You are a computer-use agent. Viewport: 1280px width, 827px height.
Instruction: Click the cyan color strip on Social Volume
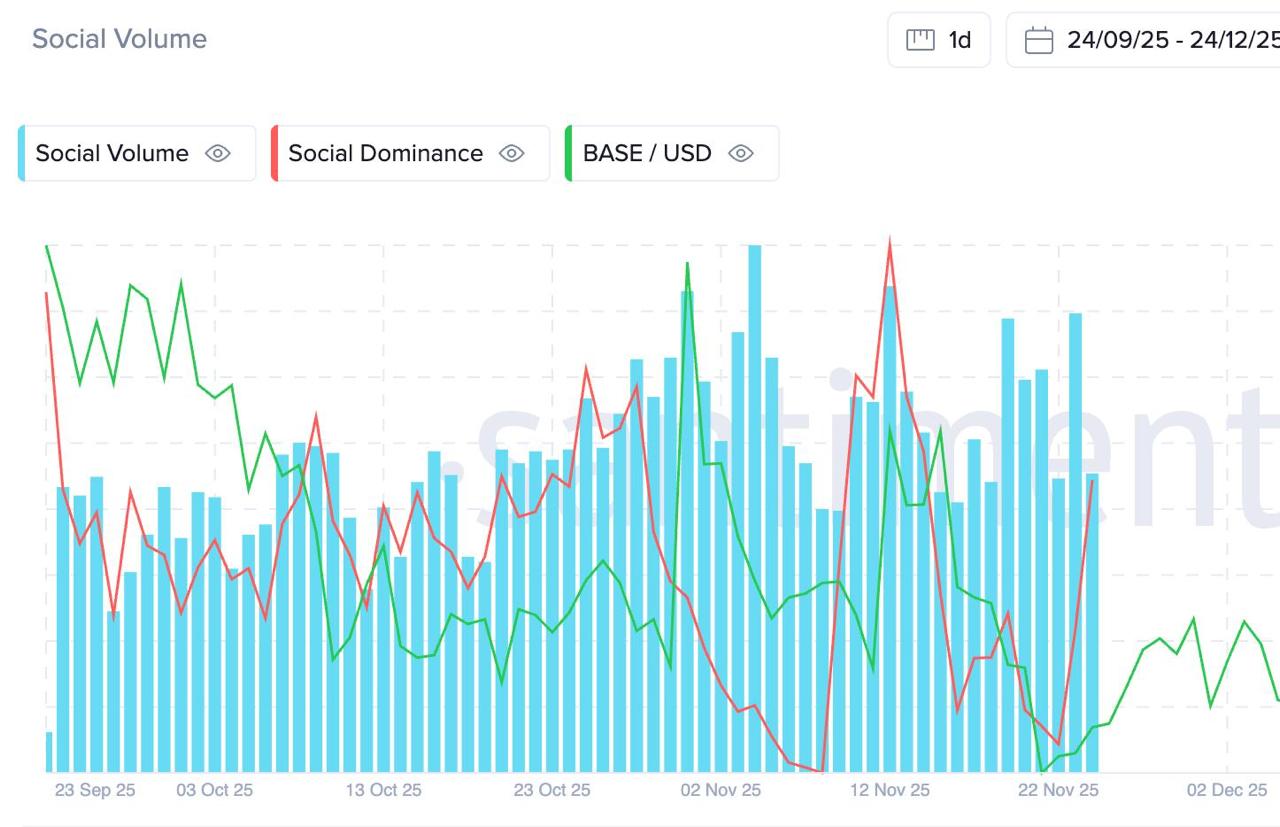coord(21,153)
